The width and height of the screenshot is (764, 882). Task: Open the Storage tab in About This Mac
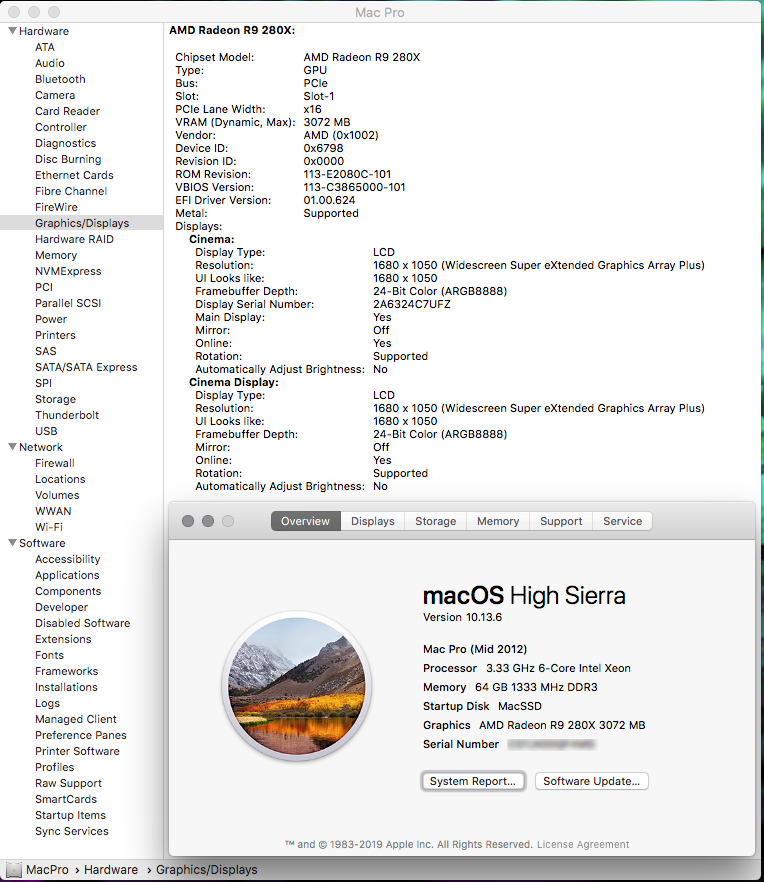[435, 521]
